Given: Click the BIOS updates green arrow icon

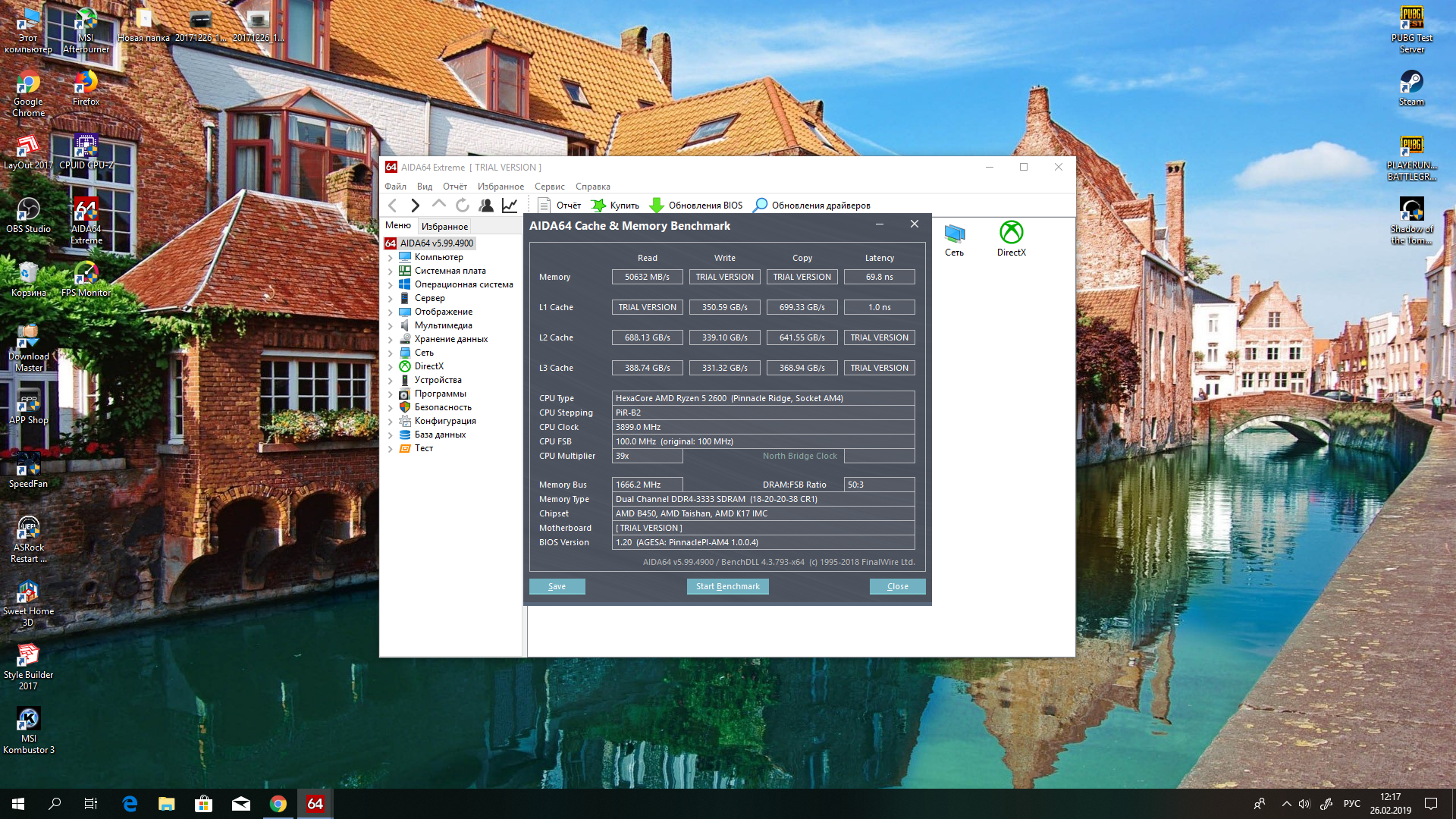Looking at the screenshot, I should (x=657, y=206).
